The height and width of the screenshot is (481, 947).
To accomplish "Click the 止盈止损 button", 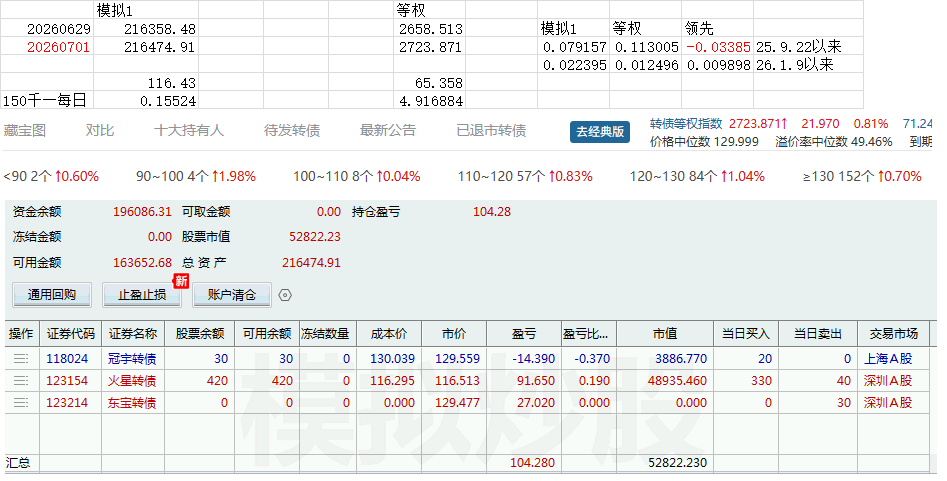I will point(142,295).
